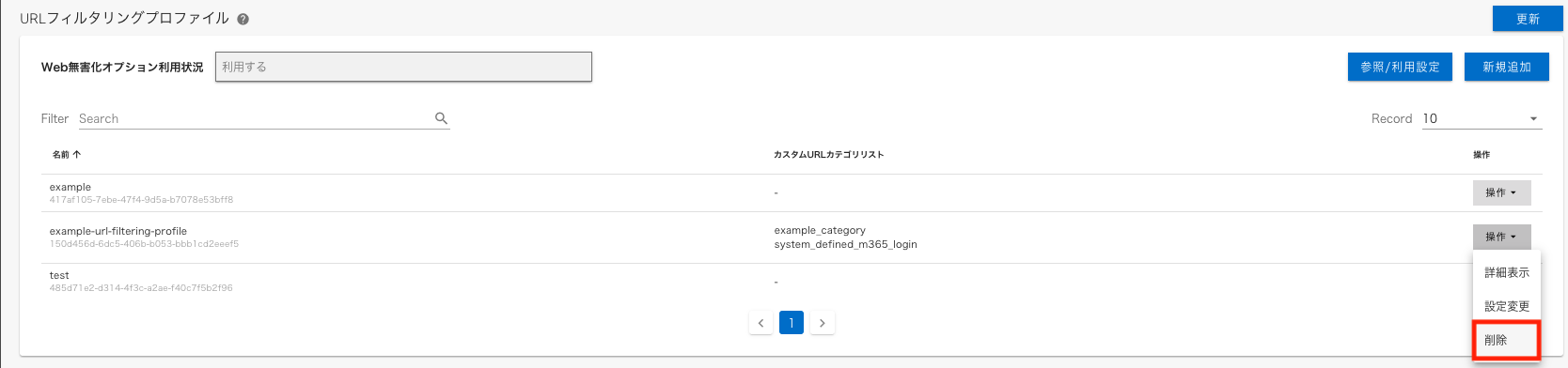1568x368 pixels.
Task: Click the help question mark icon
Action: click(x=243, y=19)
